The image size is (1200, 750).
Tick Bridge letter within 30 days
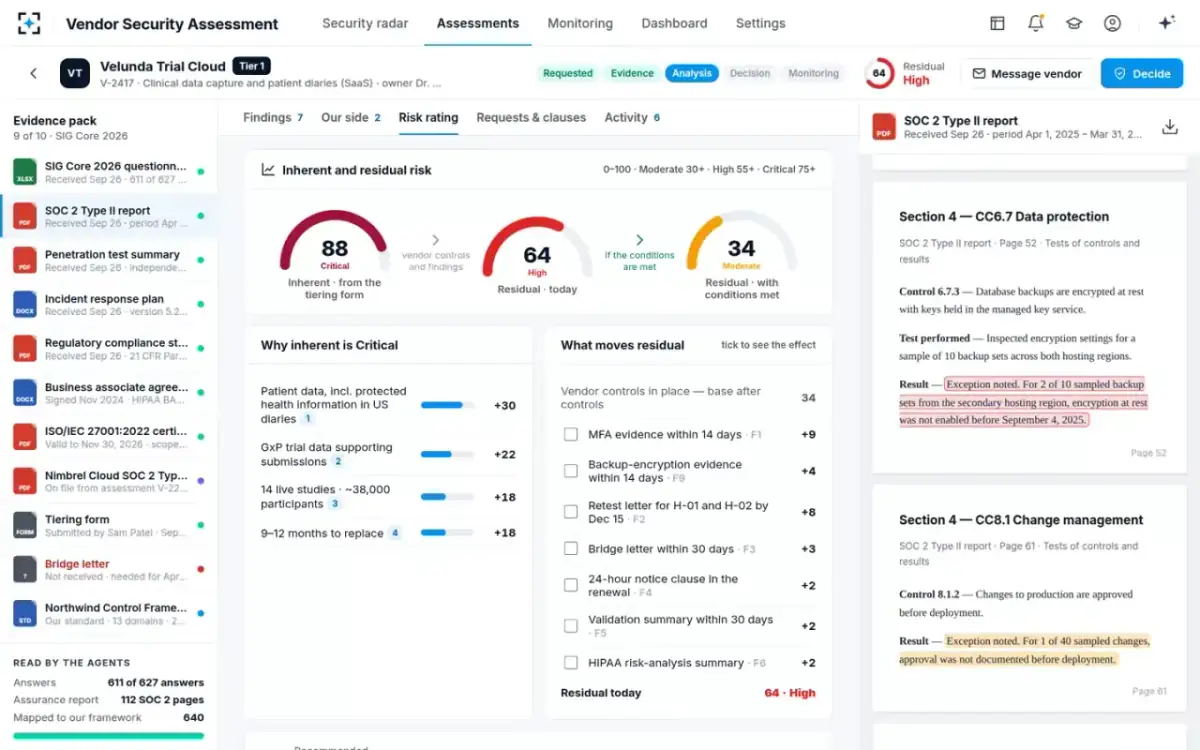pos(571,548)
